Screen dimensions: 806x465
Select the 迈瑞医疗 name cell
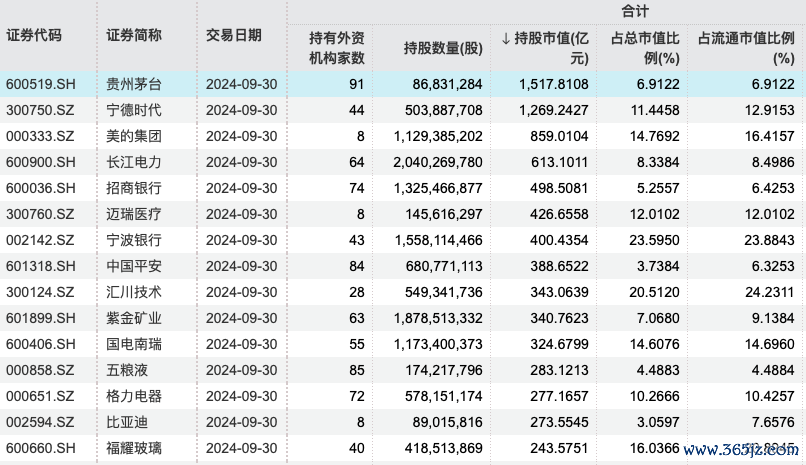point(134,214)
